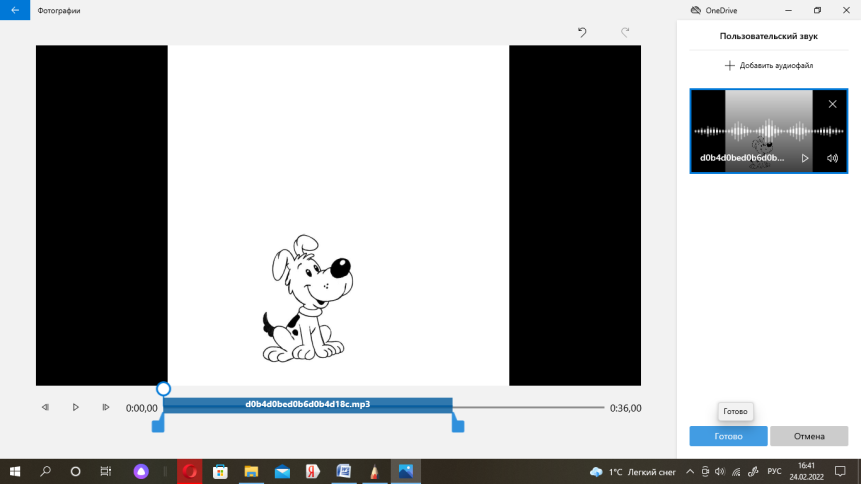Launch Alice assistant purple icon
861x484 pixels.
coord(141,471)
